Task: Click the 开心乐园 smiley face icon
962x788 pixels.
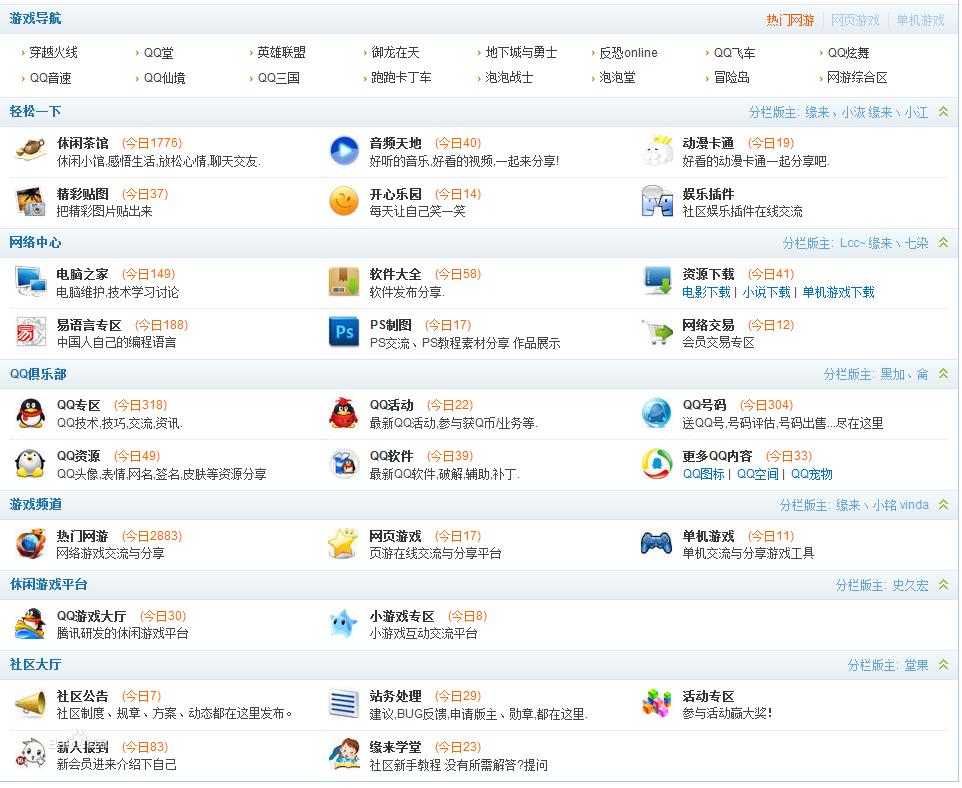Action: click(x=344, y=202)
